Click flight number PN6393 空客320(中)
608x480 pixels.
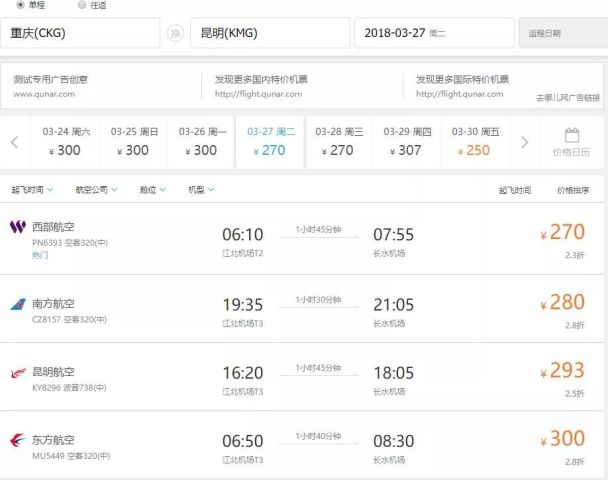(x=70, y=243)
